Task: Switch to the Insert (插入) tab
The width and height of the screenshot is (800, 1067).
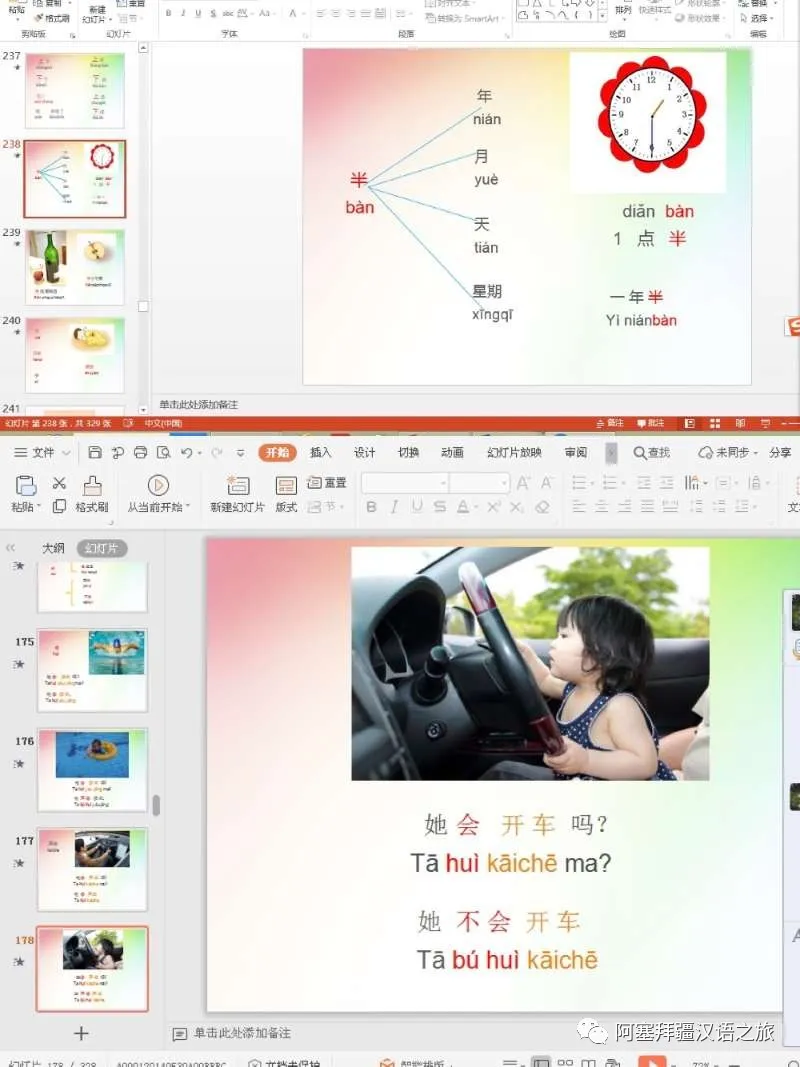Action: click(320, 453)
